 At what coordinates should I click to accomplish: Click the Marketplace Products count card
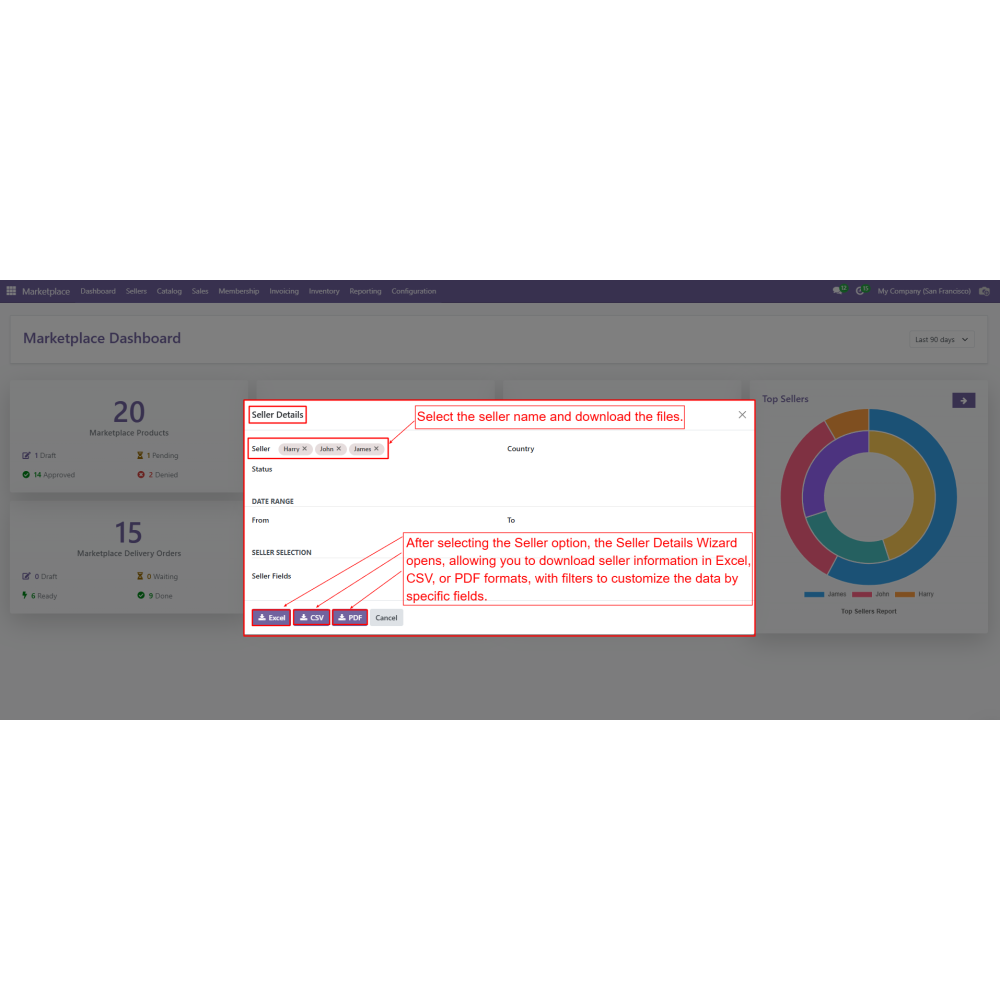click(128, 418)
